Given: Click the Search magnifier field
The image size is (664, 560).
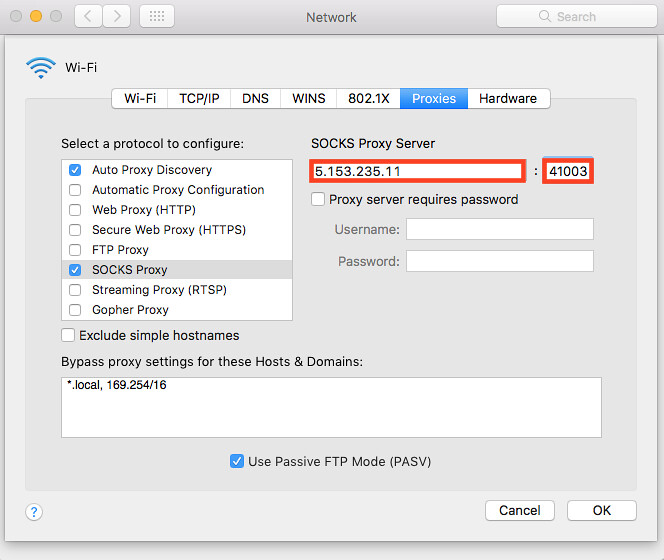Looking at the screenshot, I should click(576, 17).
